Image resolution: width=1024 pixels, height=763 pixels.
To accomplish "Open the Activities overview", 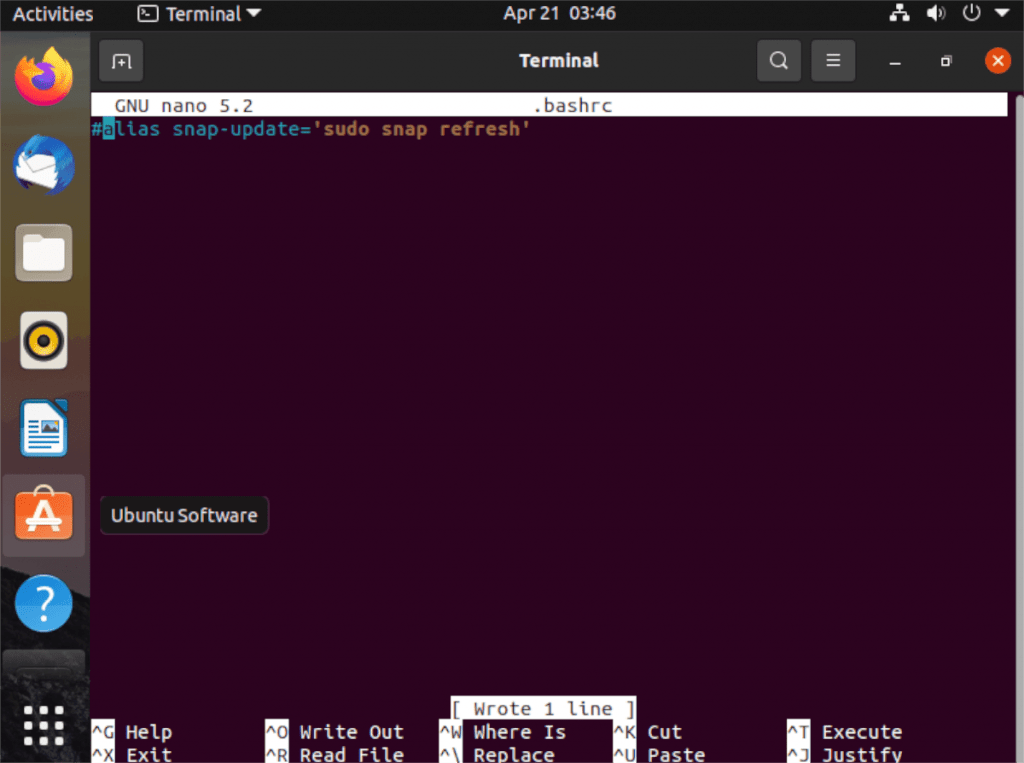I will [52, 14].
